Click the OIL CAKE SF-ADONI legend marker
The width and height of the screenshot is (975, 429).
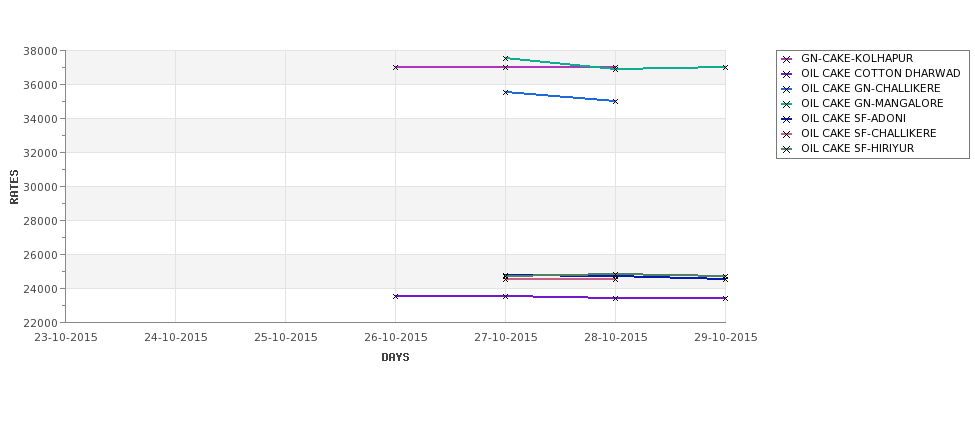click(787, 119)
